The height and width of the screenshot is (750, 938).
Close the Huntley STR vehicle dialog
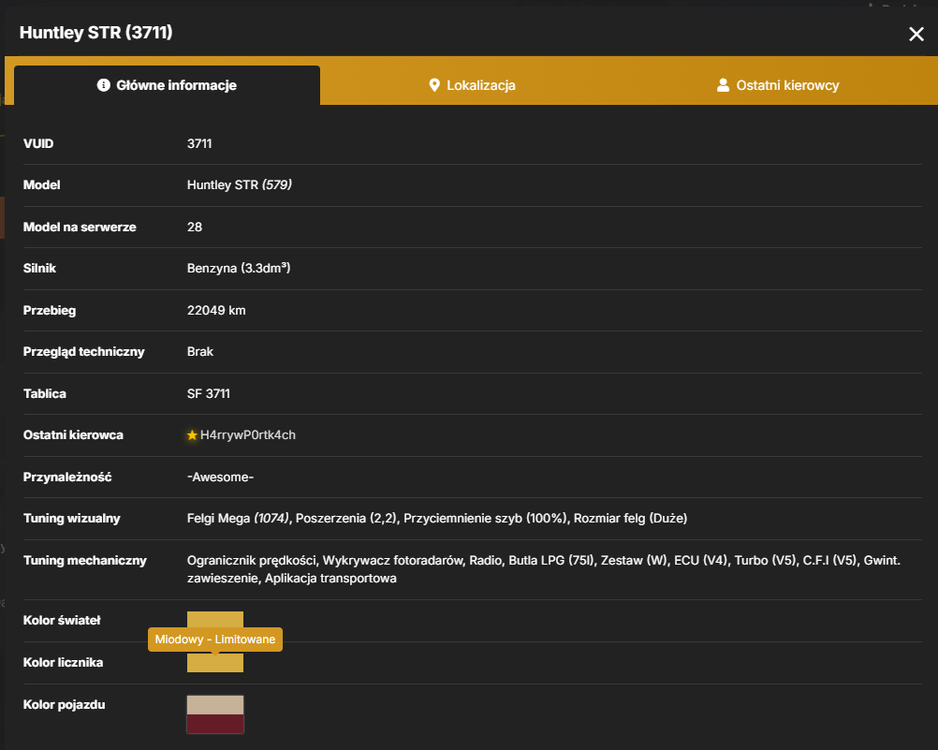pos(916,34)
